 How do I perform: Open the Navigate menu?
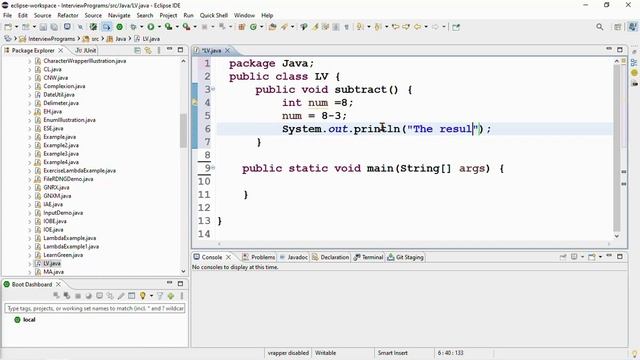(x=119, y=16)
